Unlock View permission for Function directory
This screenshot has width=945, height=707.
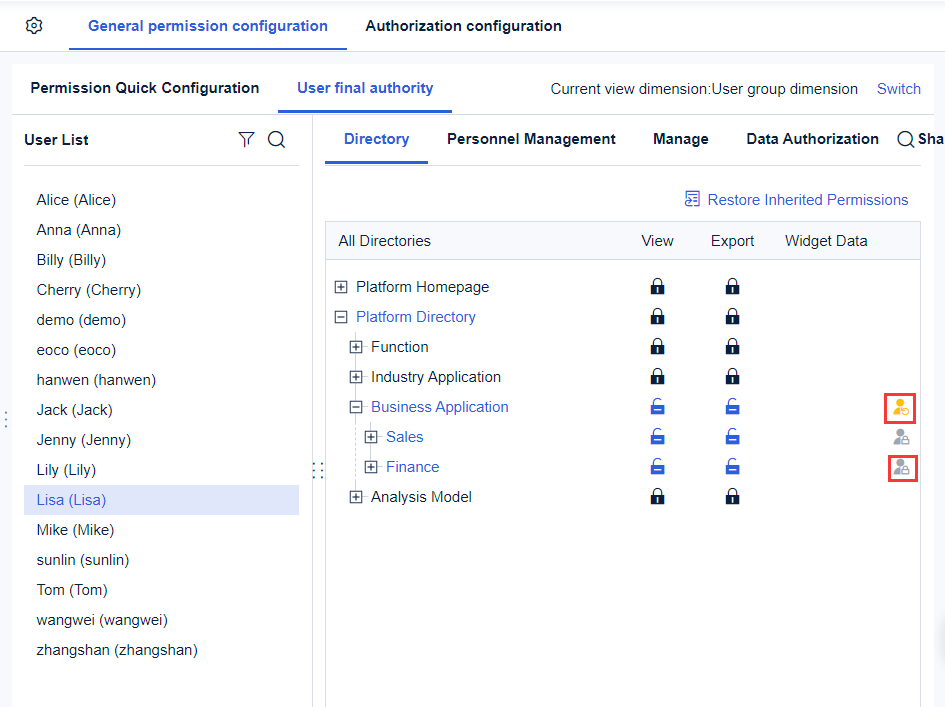coord(657,346)
